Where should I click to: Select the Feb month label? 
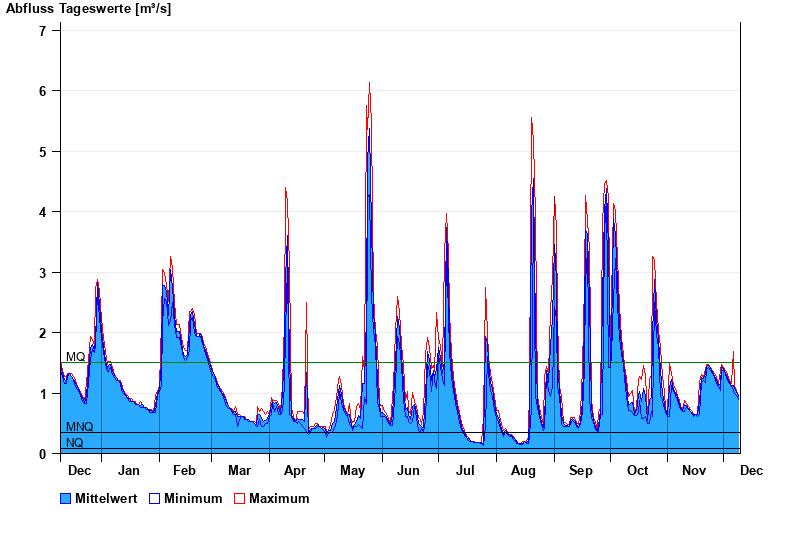pos(185,470)
